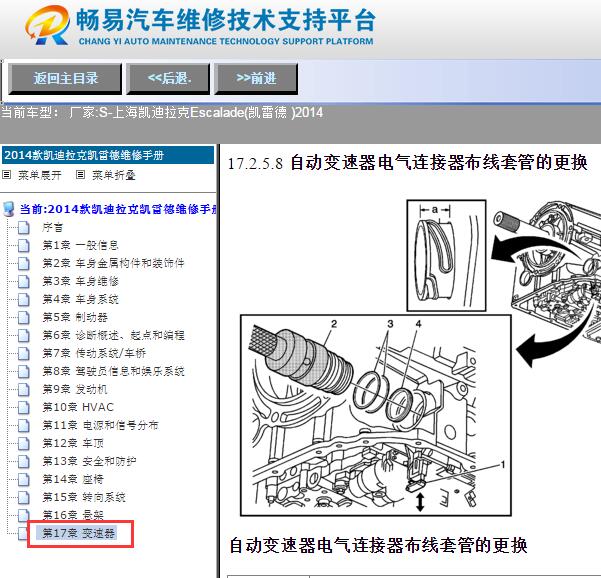Screen dimensions: 601x578
Task: Click the page icon beside 第16章
Action: (24, 516)
